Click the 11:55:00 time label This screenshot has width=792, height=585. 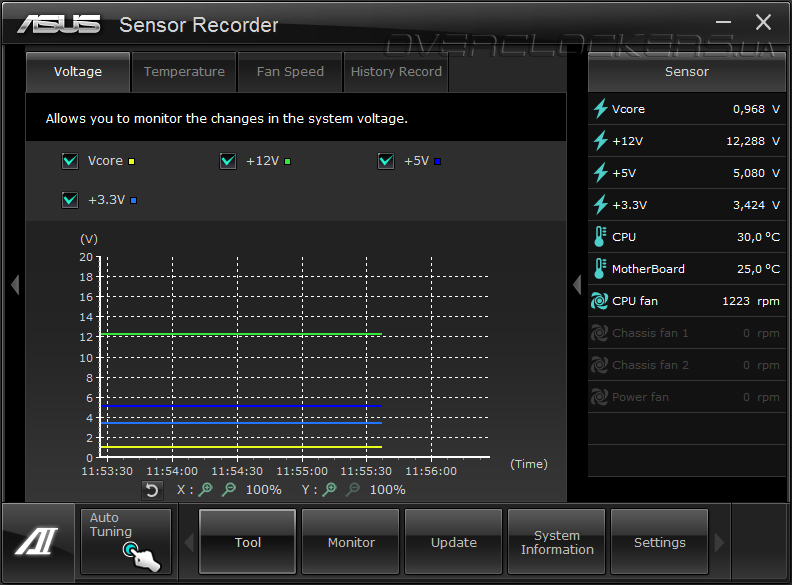click(302, 471)
